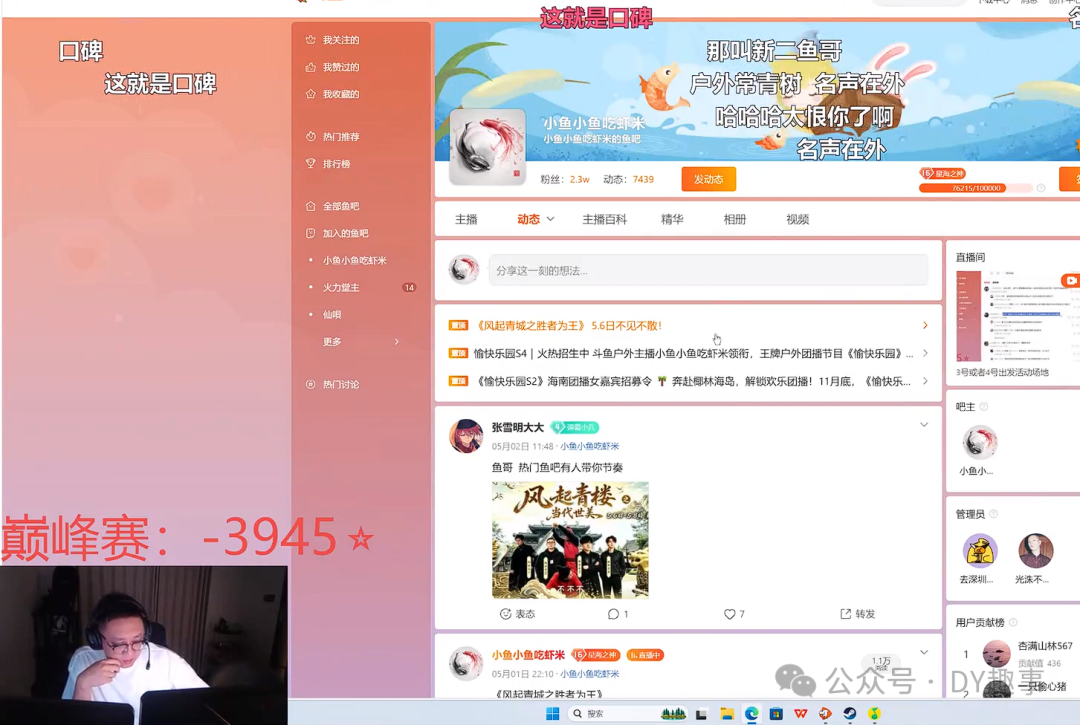
Task: Click the 表态 reaction smiley icon
Action: point(506,613)
